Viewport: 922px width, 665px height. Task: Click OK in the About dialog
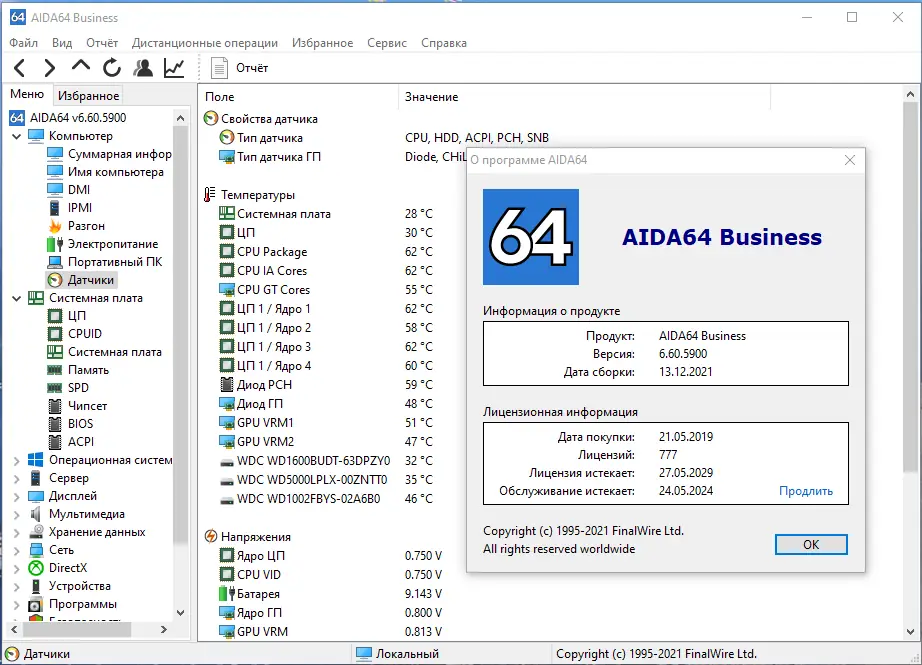[x=811, y=544]
